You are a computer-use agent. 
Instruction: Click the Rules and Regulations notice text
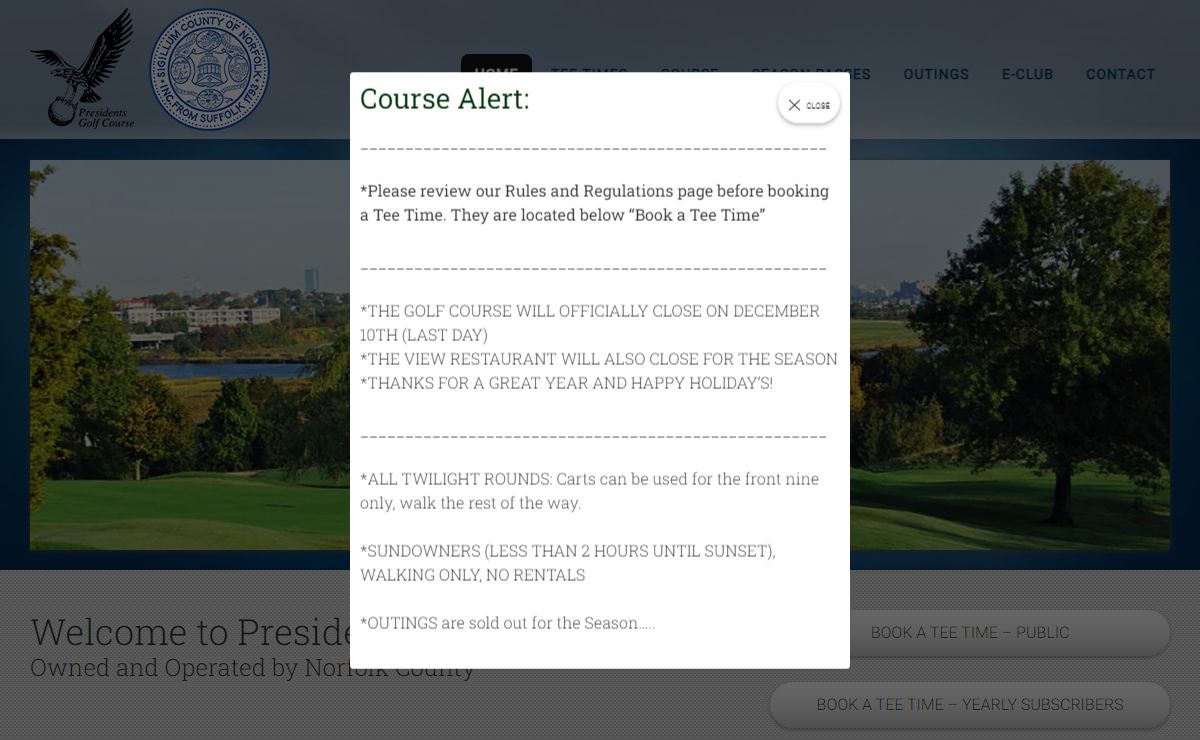(594, 203)
